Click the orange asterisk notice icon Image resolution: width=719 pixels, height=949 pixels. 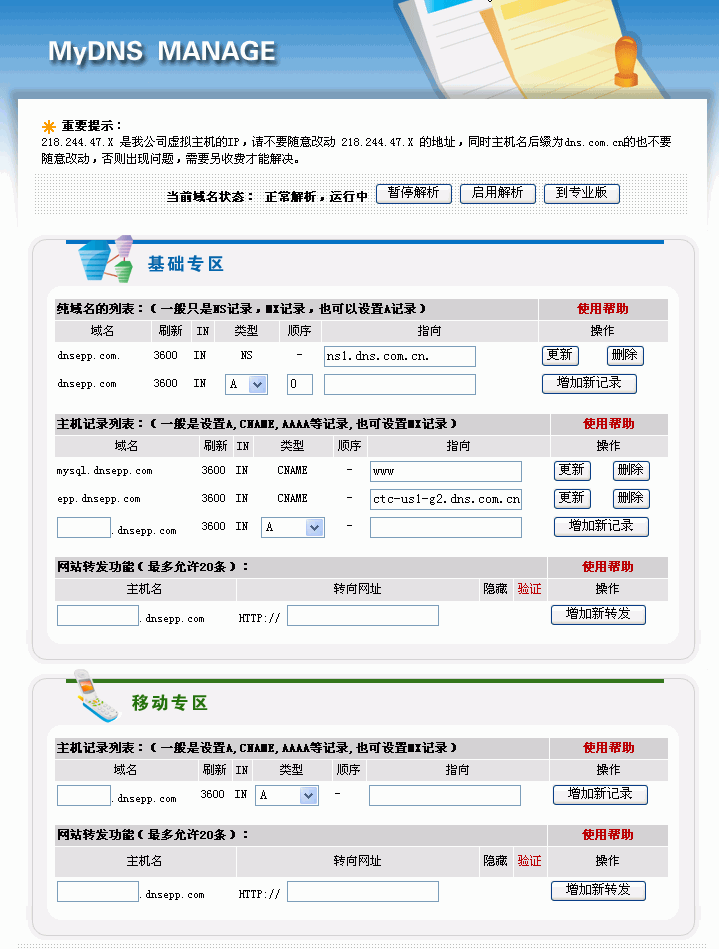(x=49, y=126)
